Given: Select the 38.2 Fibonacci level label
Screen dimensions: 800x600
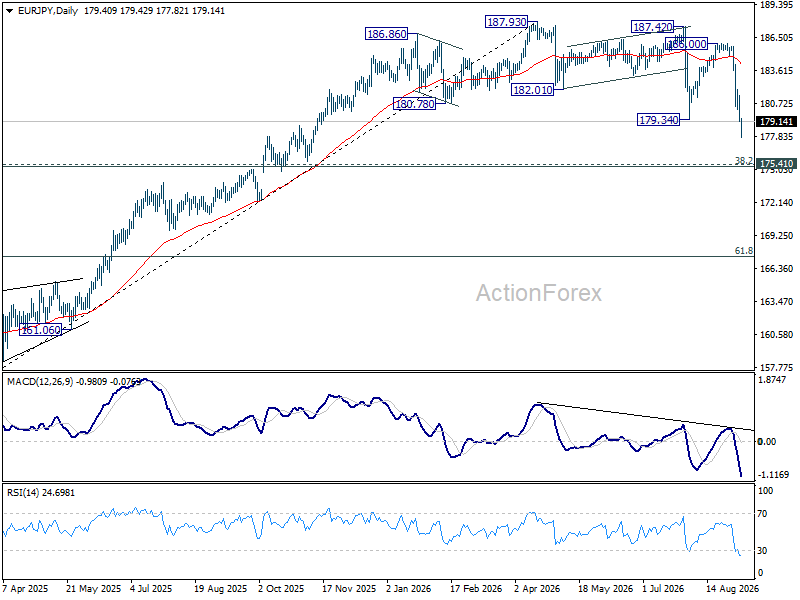Looking at the screenshot, I should (x=743, y=161).
